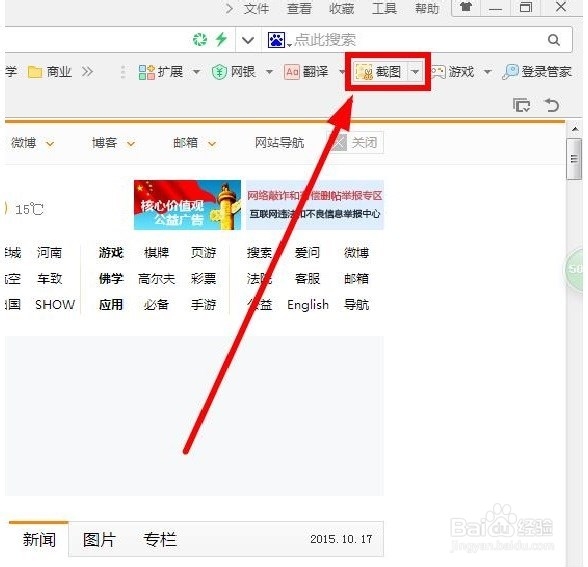This screenshot has width=588, height=567.
Task: Choose search engine via Baidu paw icon
Action: pyautogui.click(x=277, y=40)
